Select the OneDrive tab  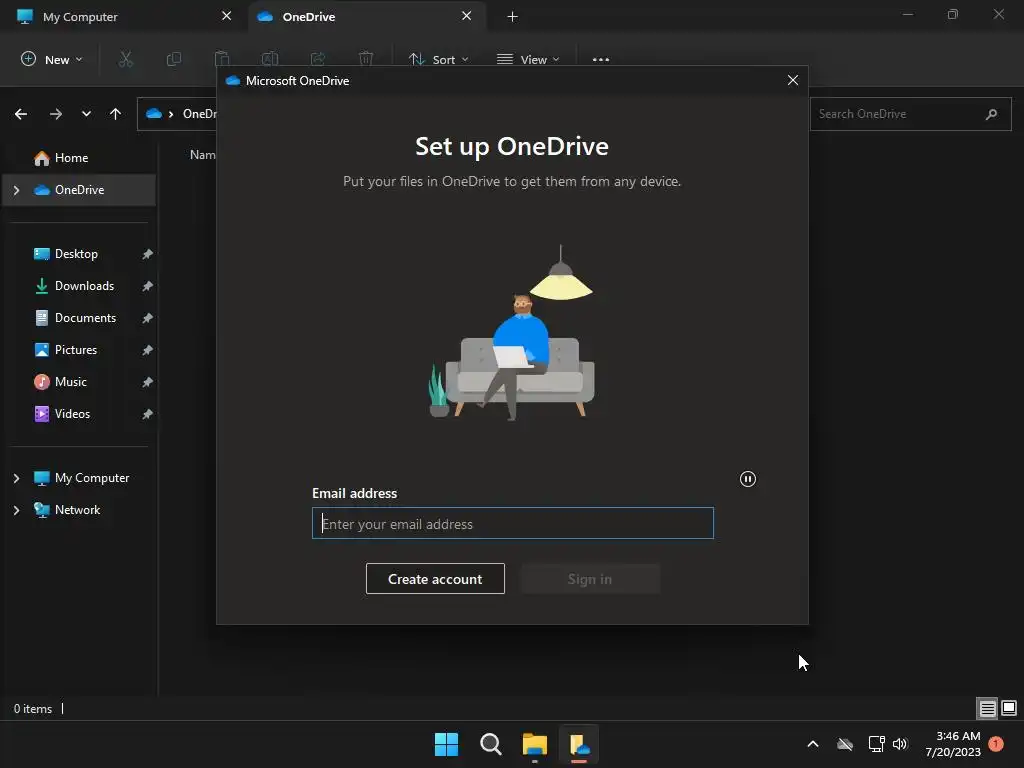pyautogui.click(x=367, y=16)
